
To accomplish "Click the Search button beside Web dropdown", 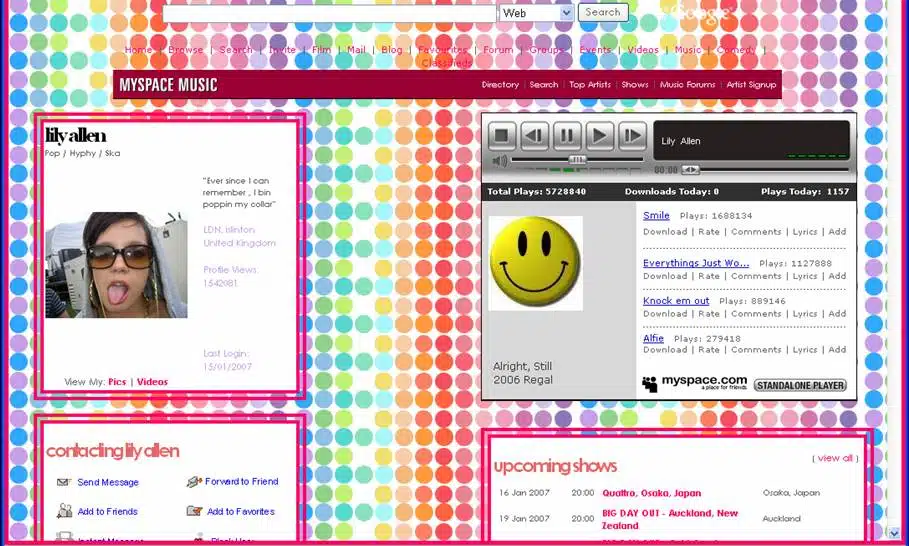I will click(x=602, y=13).
